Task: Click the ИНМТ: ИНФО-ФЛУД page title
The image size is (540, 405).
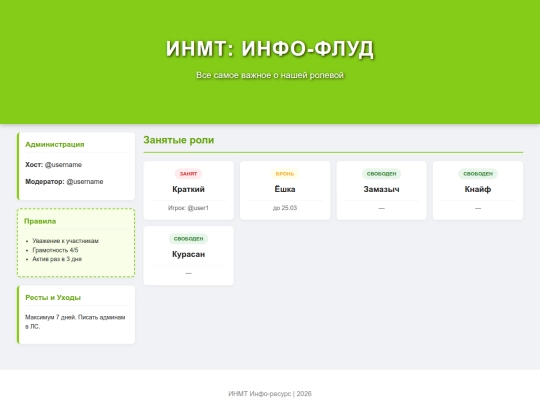Action: 270,49
